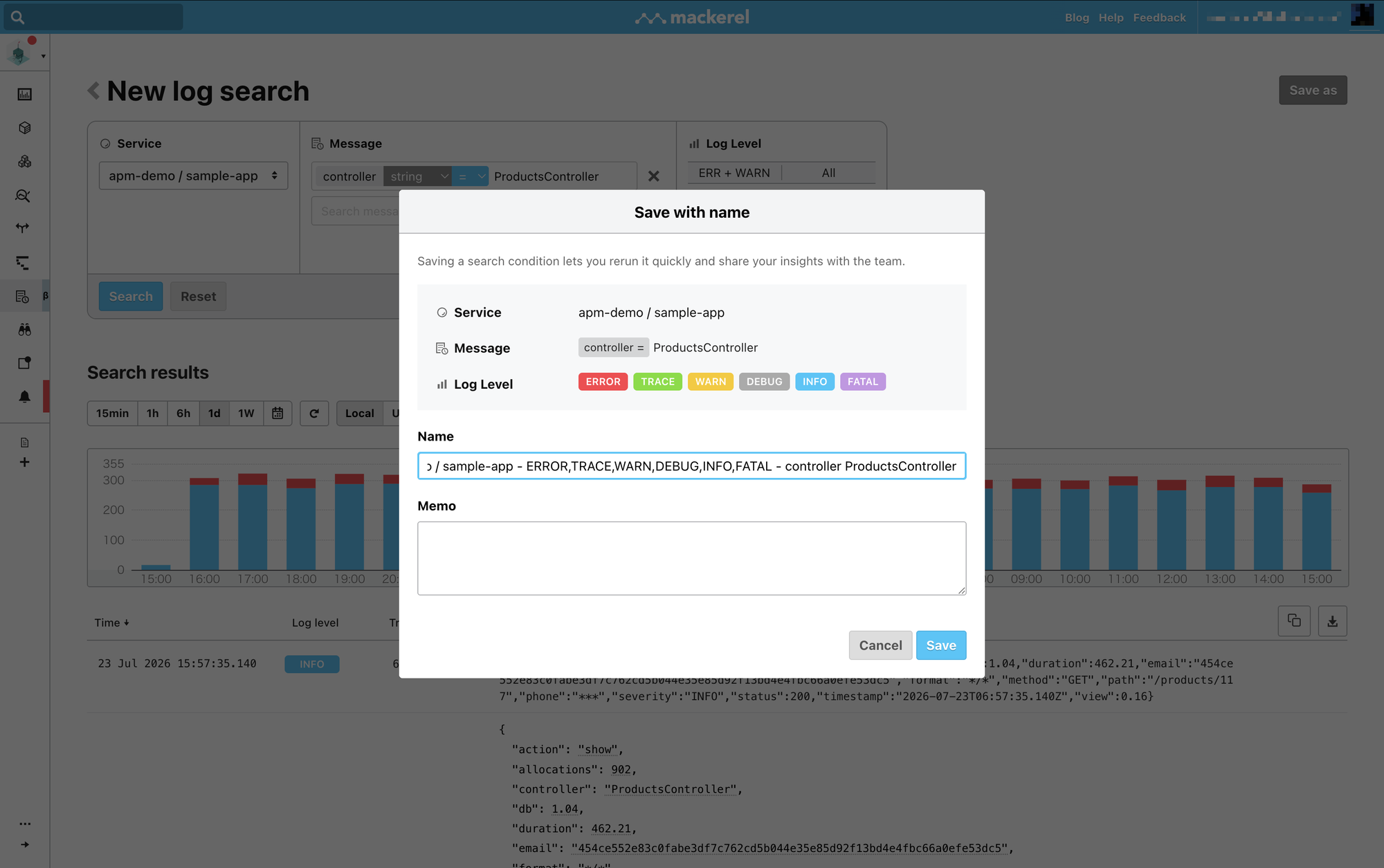This screenshot has height=868, width=1384.
Task: Remove the controller message filter with X
Action: (653, 176)
